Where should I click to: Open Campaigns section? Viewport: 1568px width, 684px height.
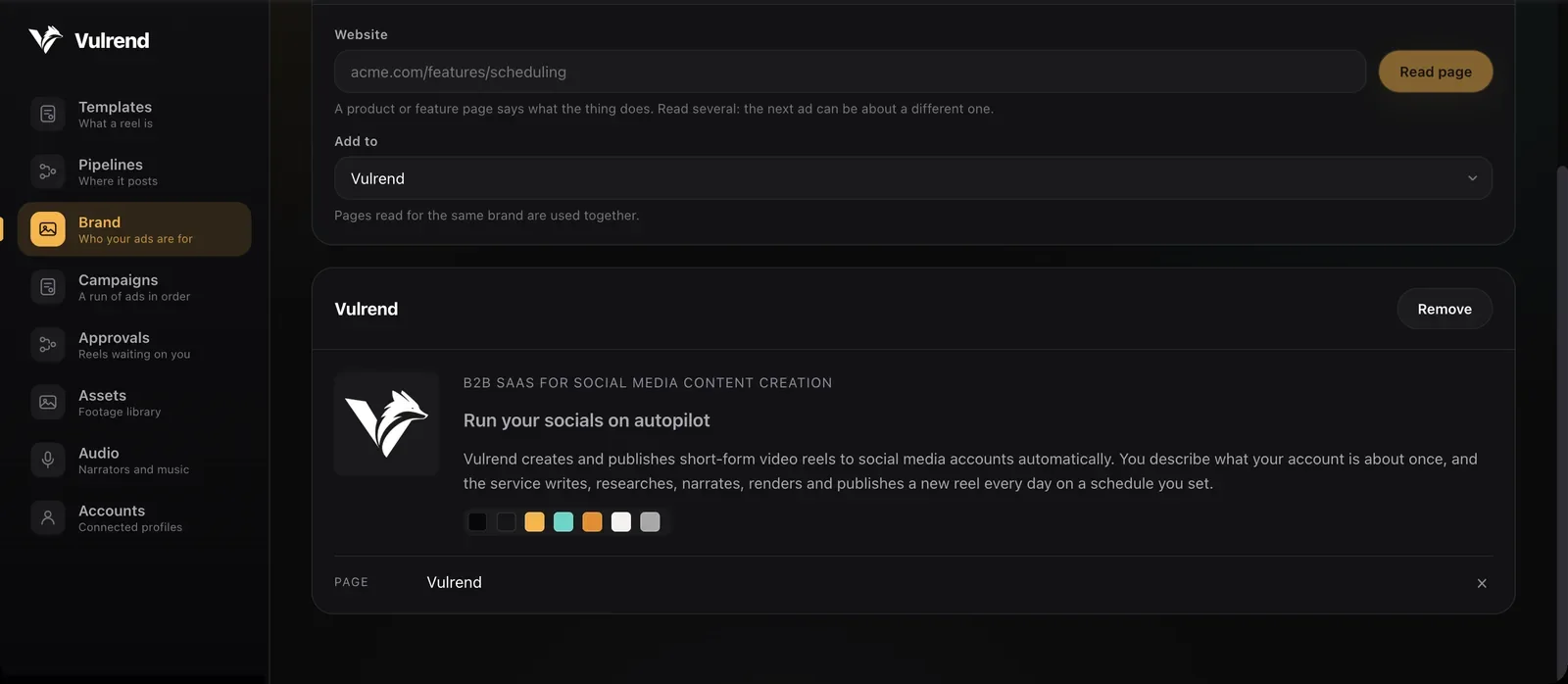click(x=134, y=287)
